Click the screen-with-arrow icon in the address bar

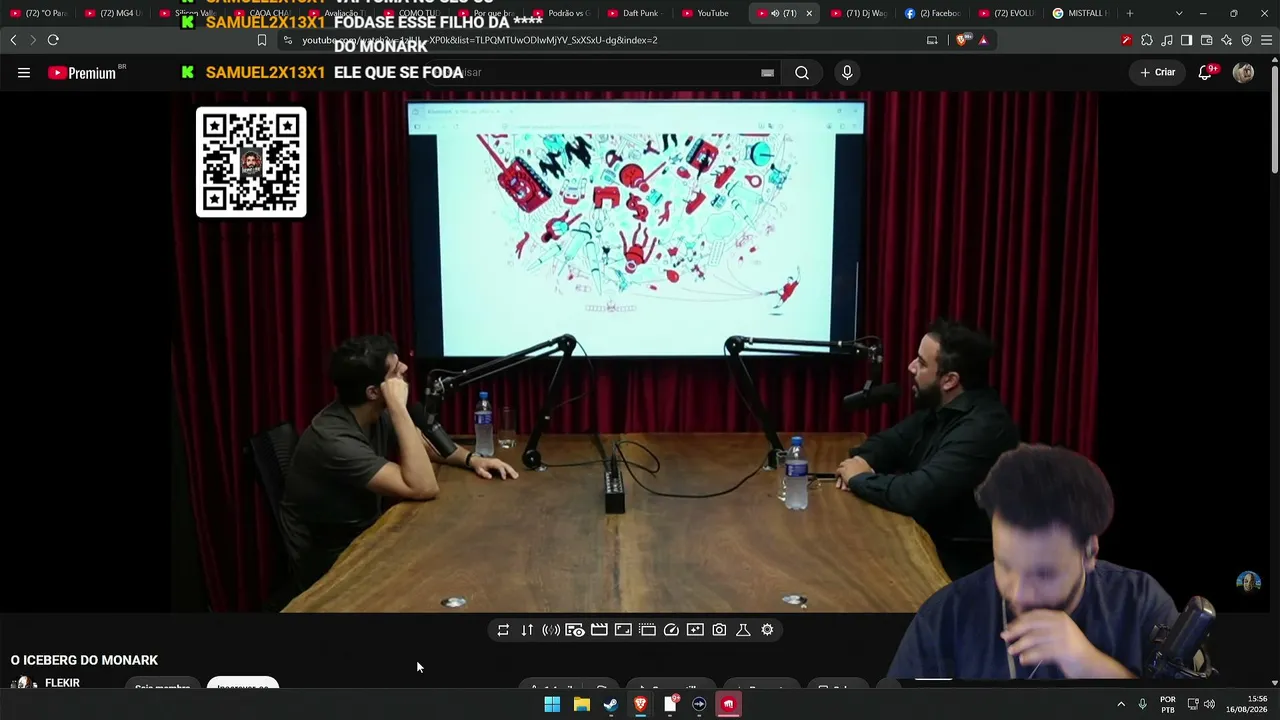[932, 40]
